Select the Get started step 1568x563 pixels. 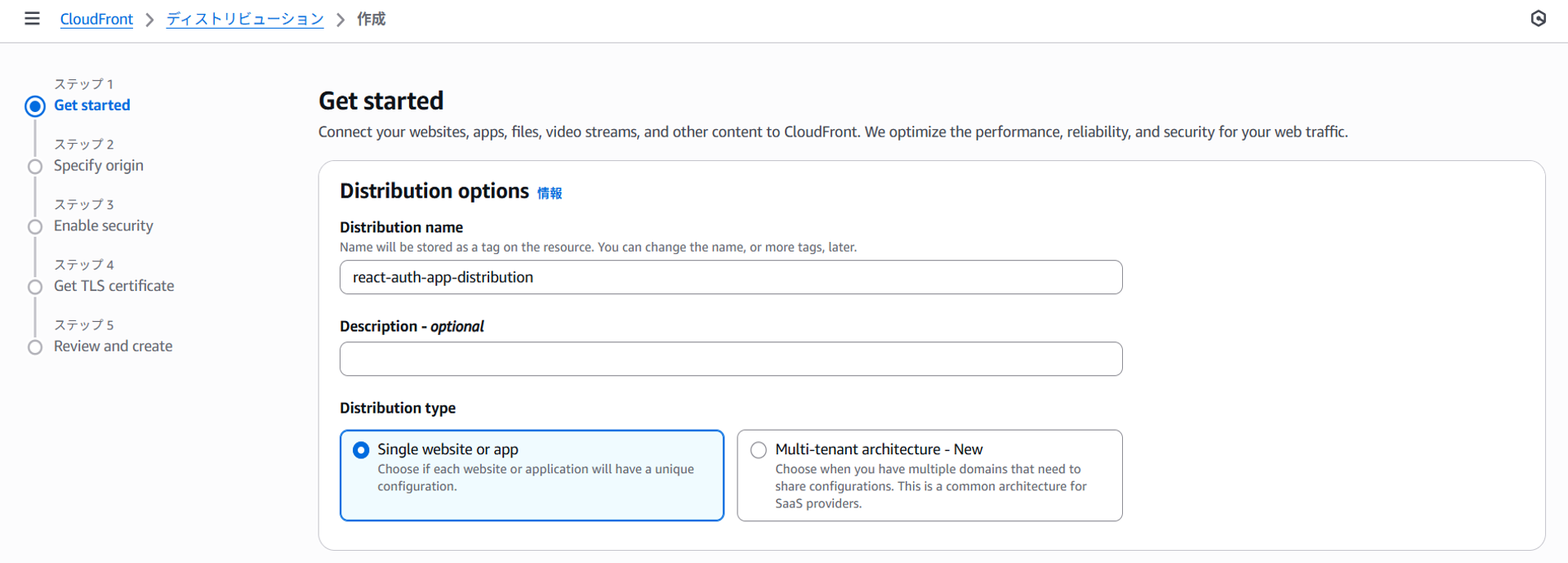(x=92, y=105)
